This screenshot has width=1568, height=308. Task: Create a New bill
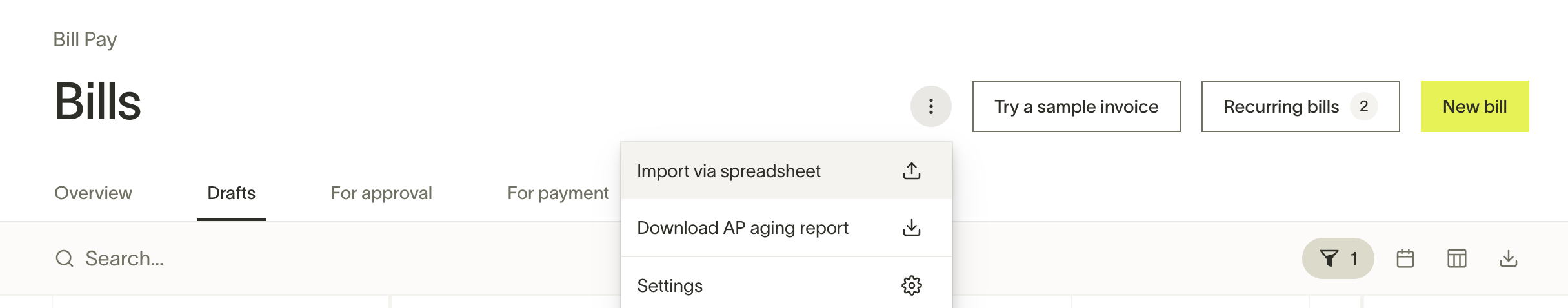tap(1474, 106)
